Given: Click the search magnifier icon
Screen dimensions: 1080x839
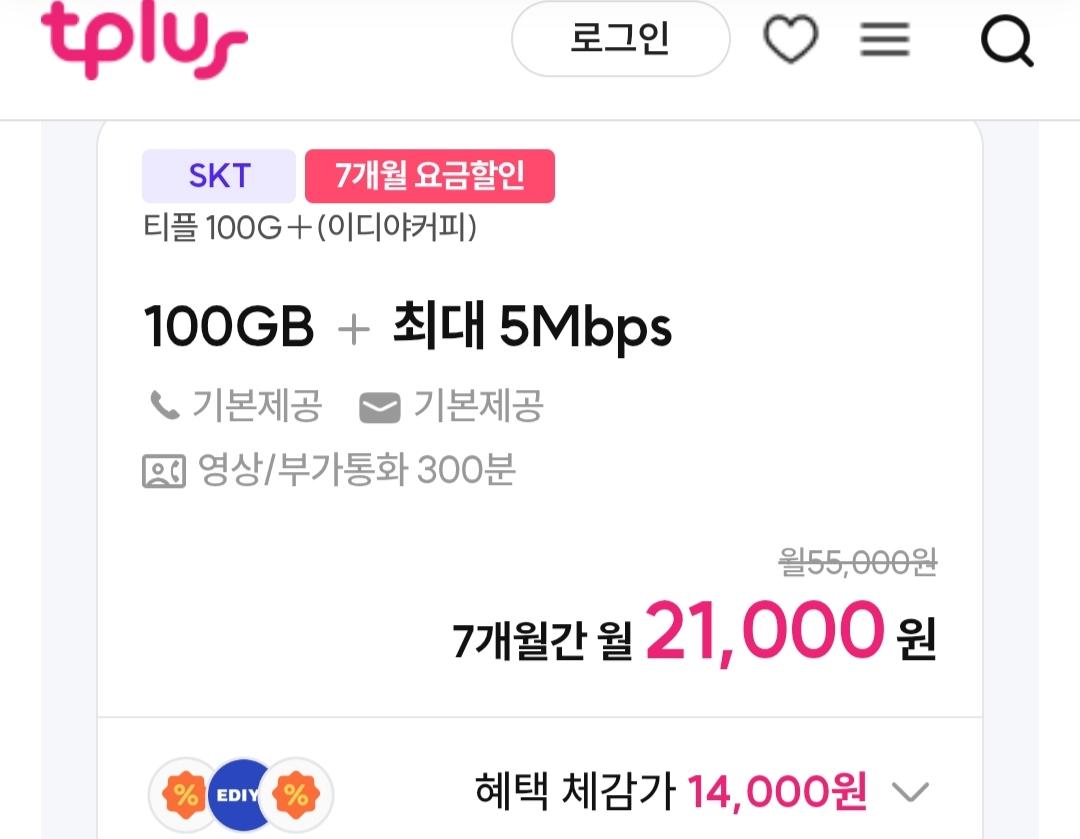Looking at the screenshot, I should (1006, 41).
